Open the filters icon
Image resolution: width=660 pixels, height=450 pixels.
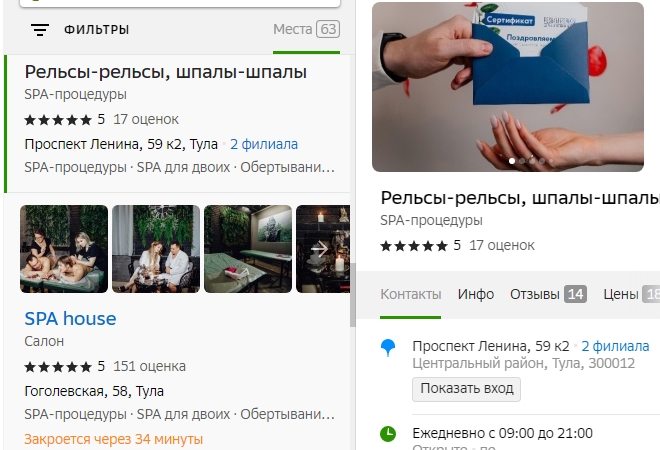tap(40, 30)
